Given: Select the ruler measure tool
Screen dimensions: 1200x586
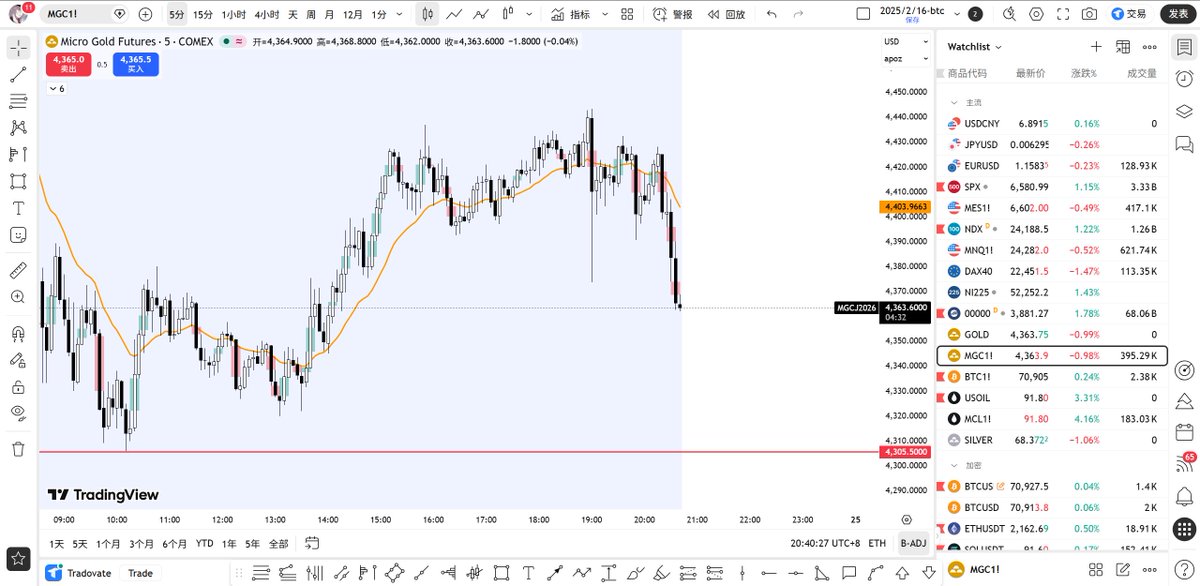Looking at the screenshot, I should 18,271.
